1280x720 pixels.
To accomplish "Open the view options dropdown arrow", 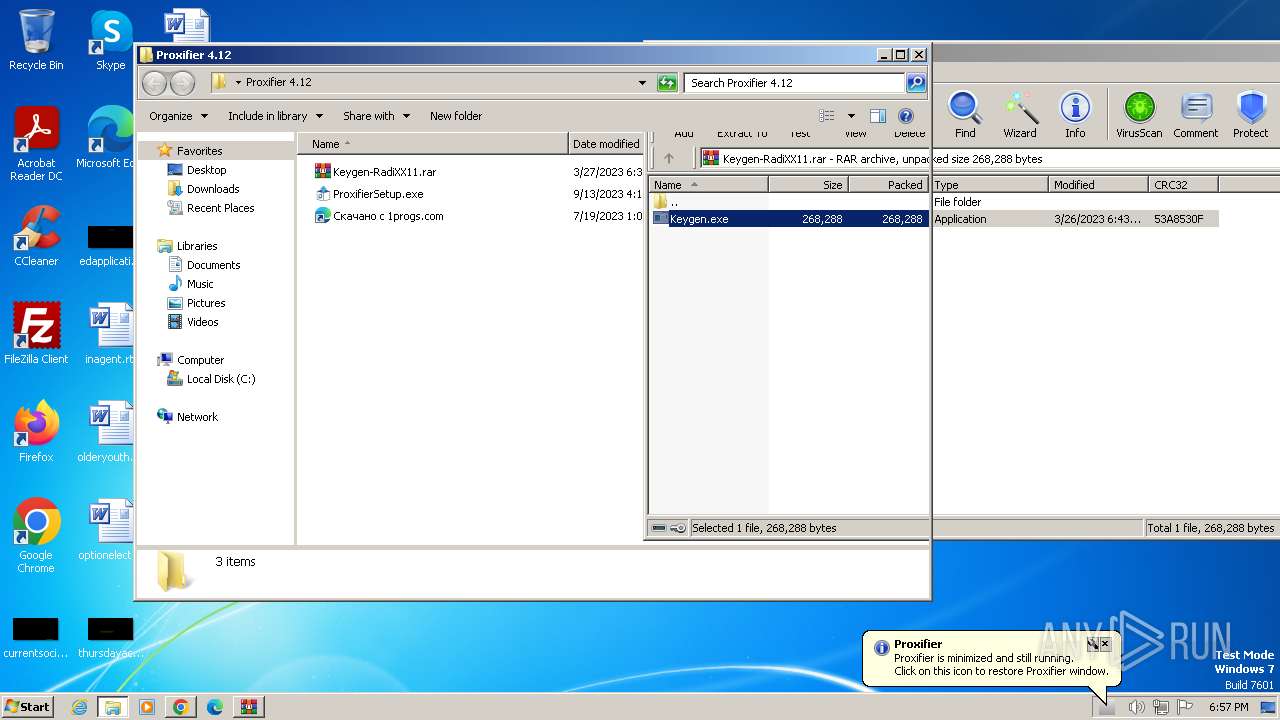I will click(x=851, y=116).
